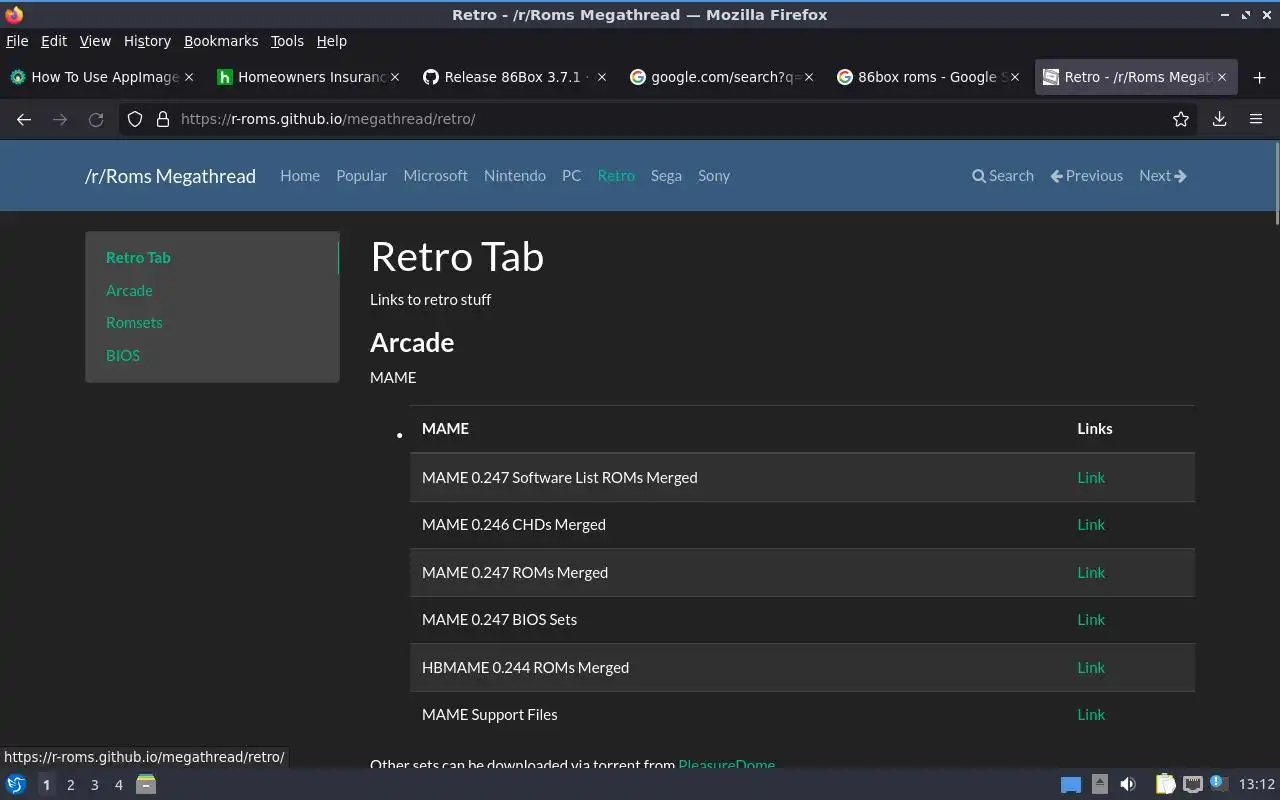Image resolution: width=1280 pixels, height=800 pixels.
Task: Show site info via the padlock icon
Action: tap(163, 119)
